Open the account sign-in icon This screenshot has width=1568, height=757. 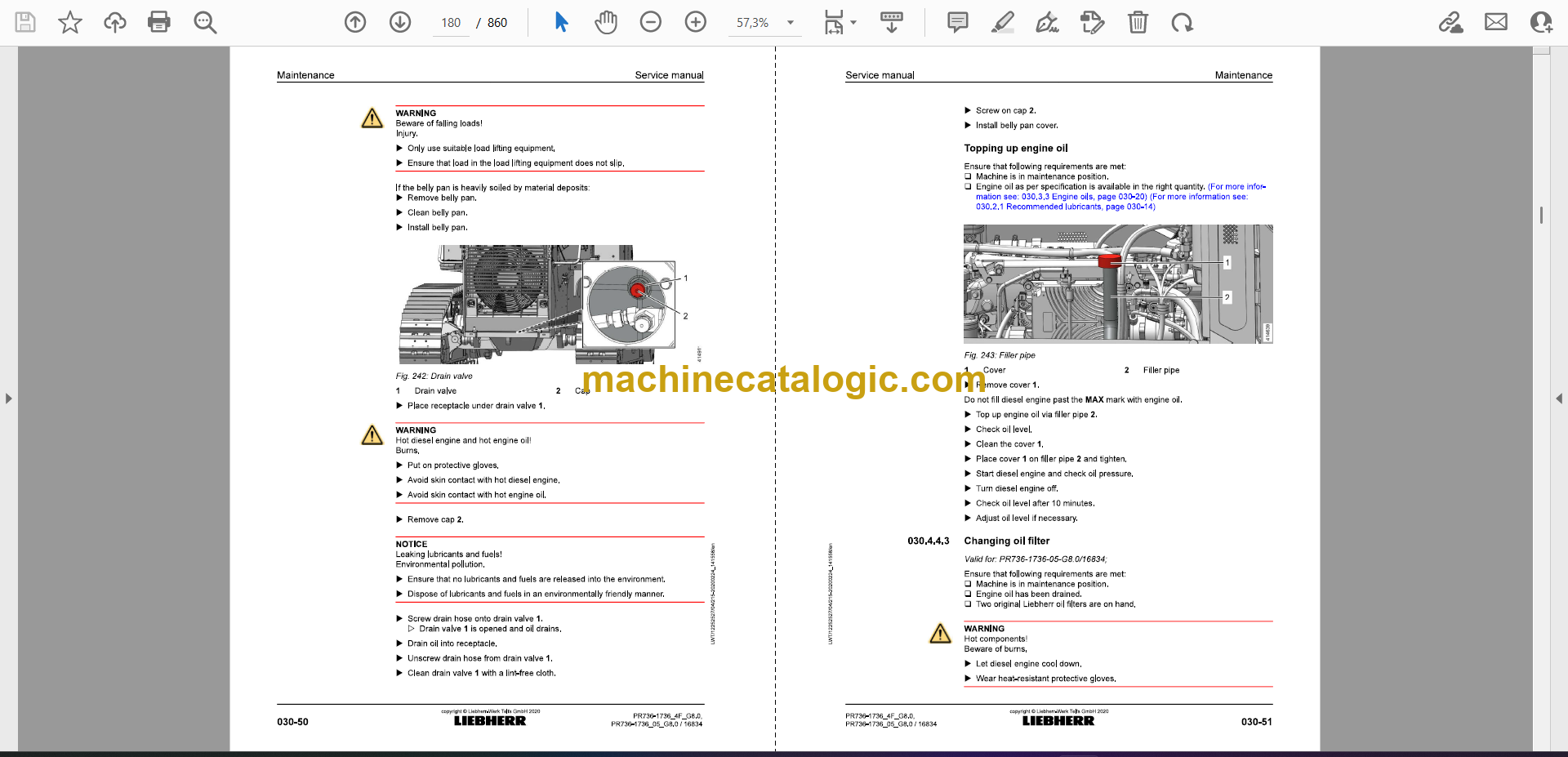1541,22
